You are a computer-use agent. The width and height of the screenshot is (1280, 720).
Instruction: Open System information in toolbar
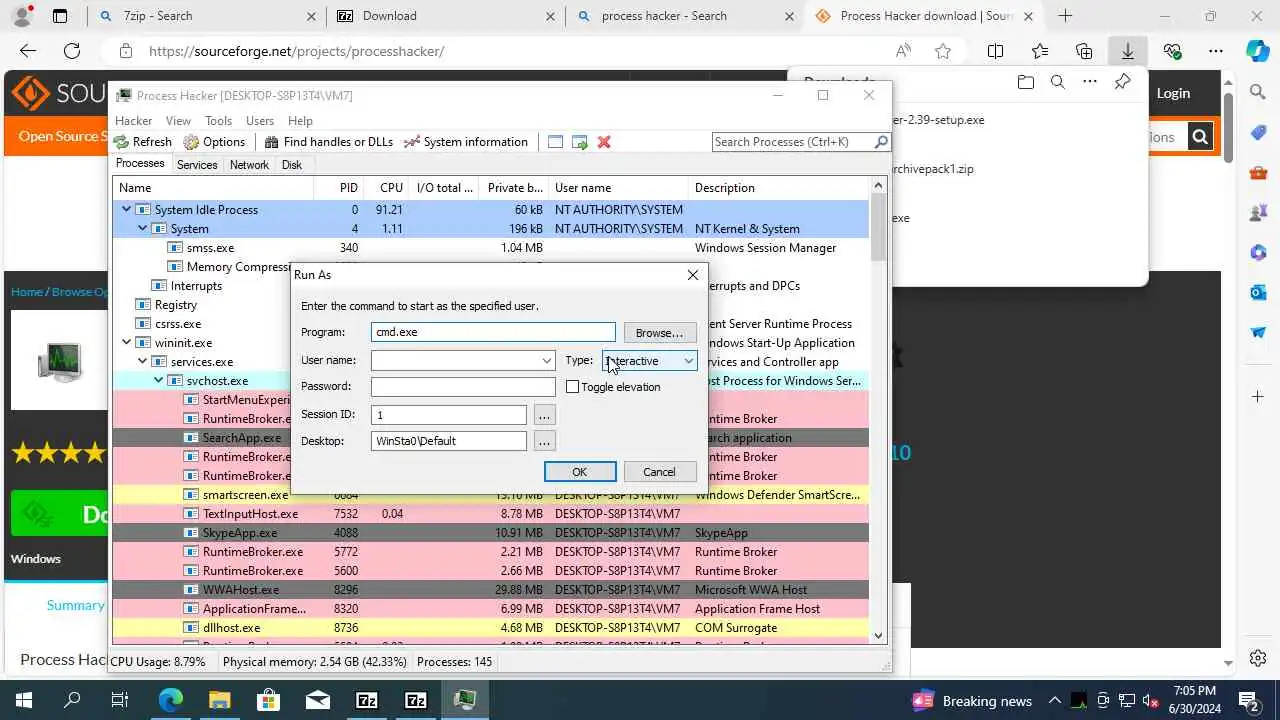[465, 142]
